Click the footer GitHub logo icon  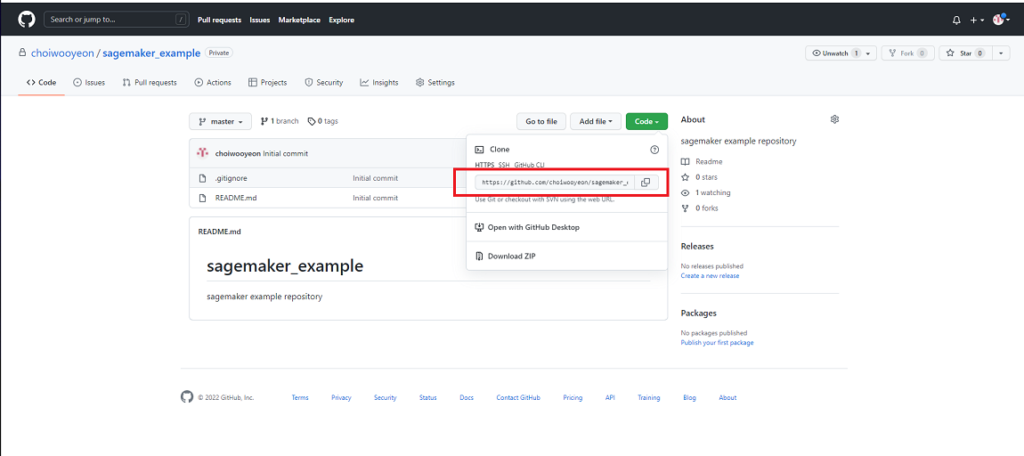[187, 397]
